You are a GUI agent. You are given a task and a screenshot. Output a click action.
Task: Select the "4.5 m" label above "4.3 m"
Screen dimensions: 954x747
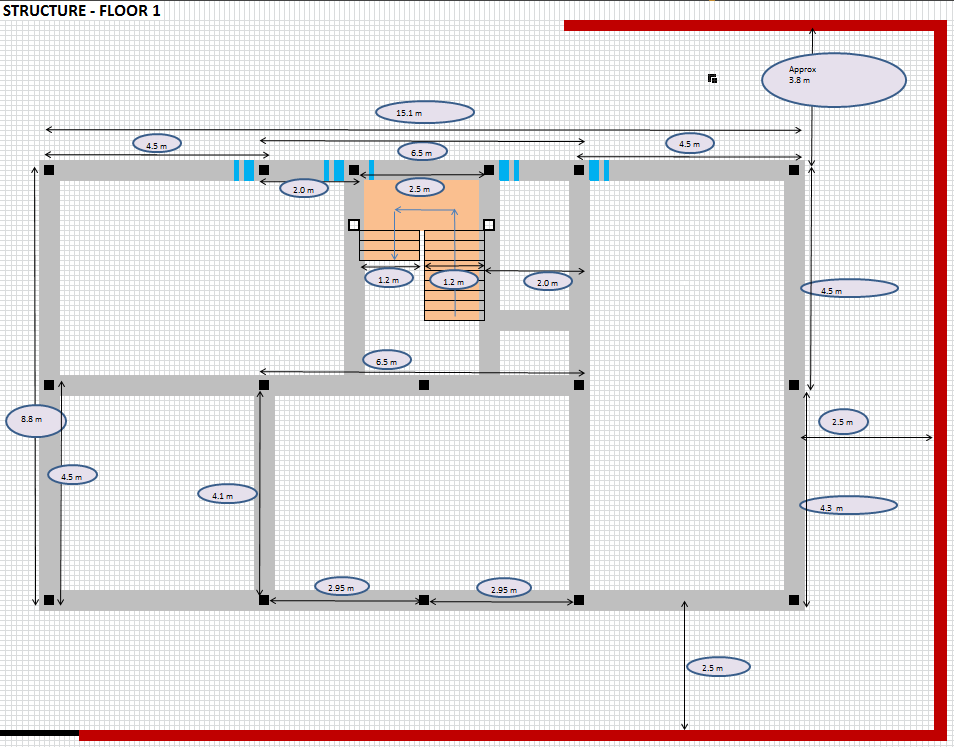(849, 288)
